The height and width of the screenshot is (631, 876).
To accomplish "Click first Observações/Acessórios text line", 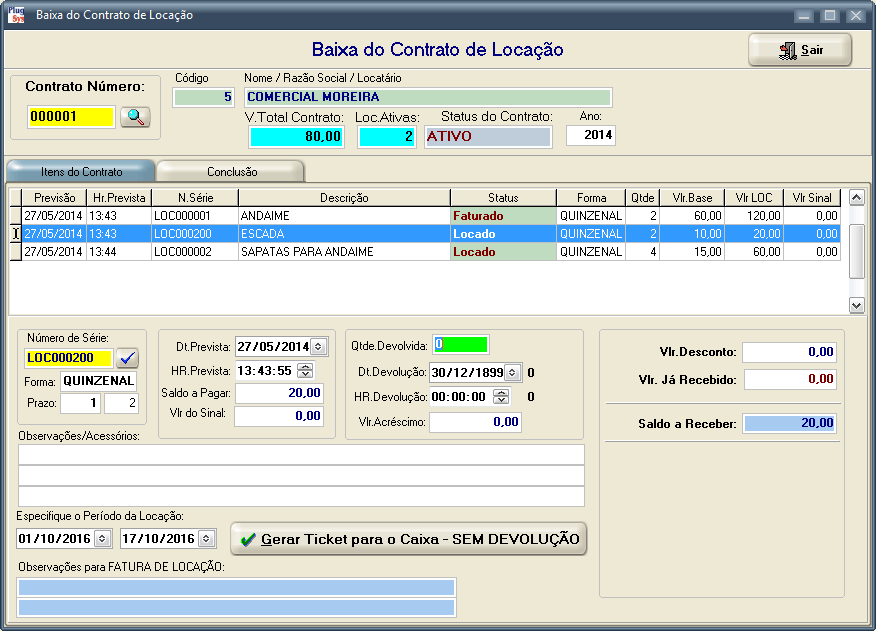I will coord(301,455).
